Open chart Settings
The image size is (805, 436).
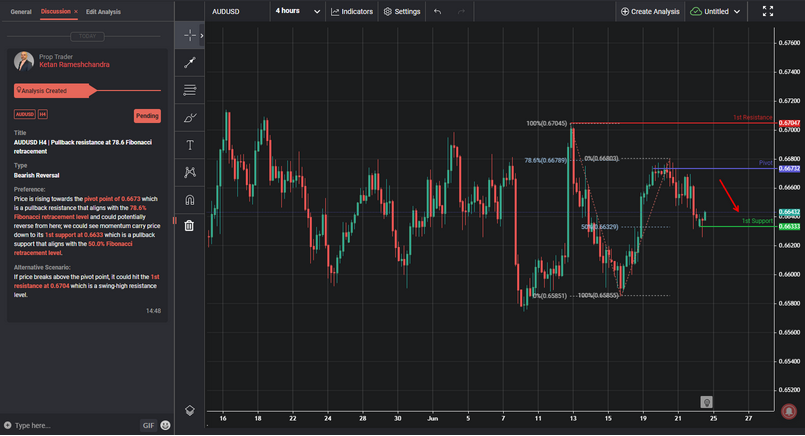[402, 11]
